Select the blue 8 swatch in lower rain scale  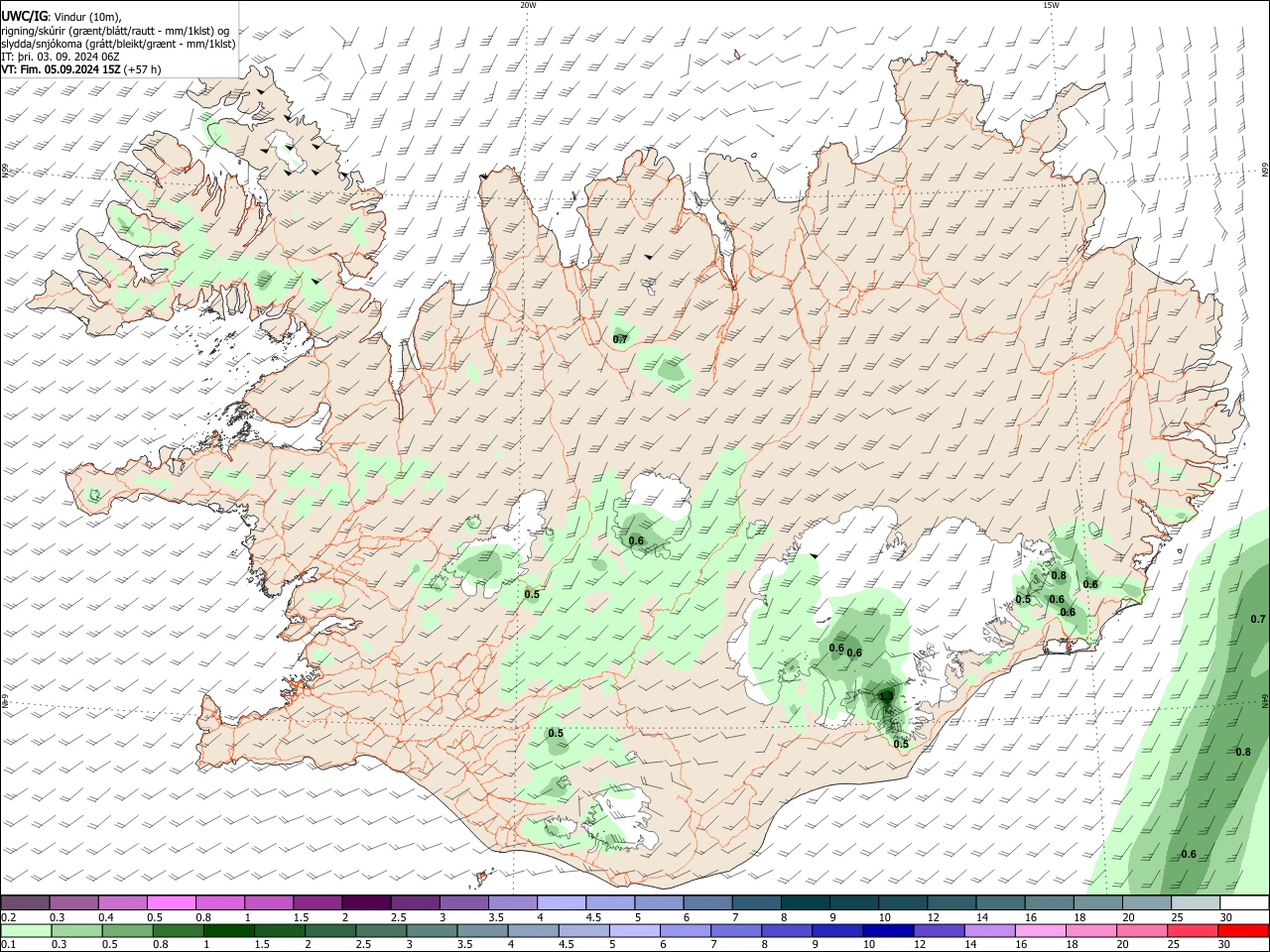coord(789,930)
